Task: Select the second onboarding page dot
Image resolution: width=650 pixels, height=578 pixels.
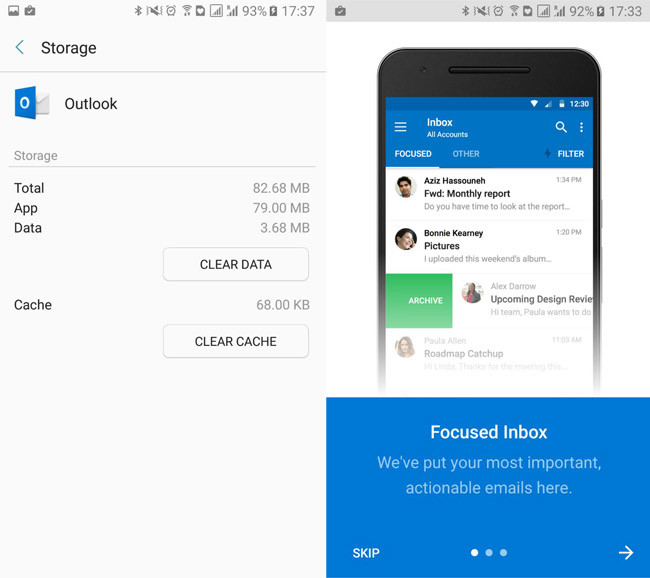Action: pos(489,552)
